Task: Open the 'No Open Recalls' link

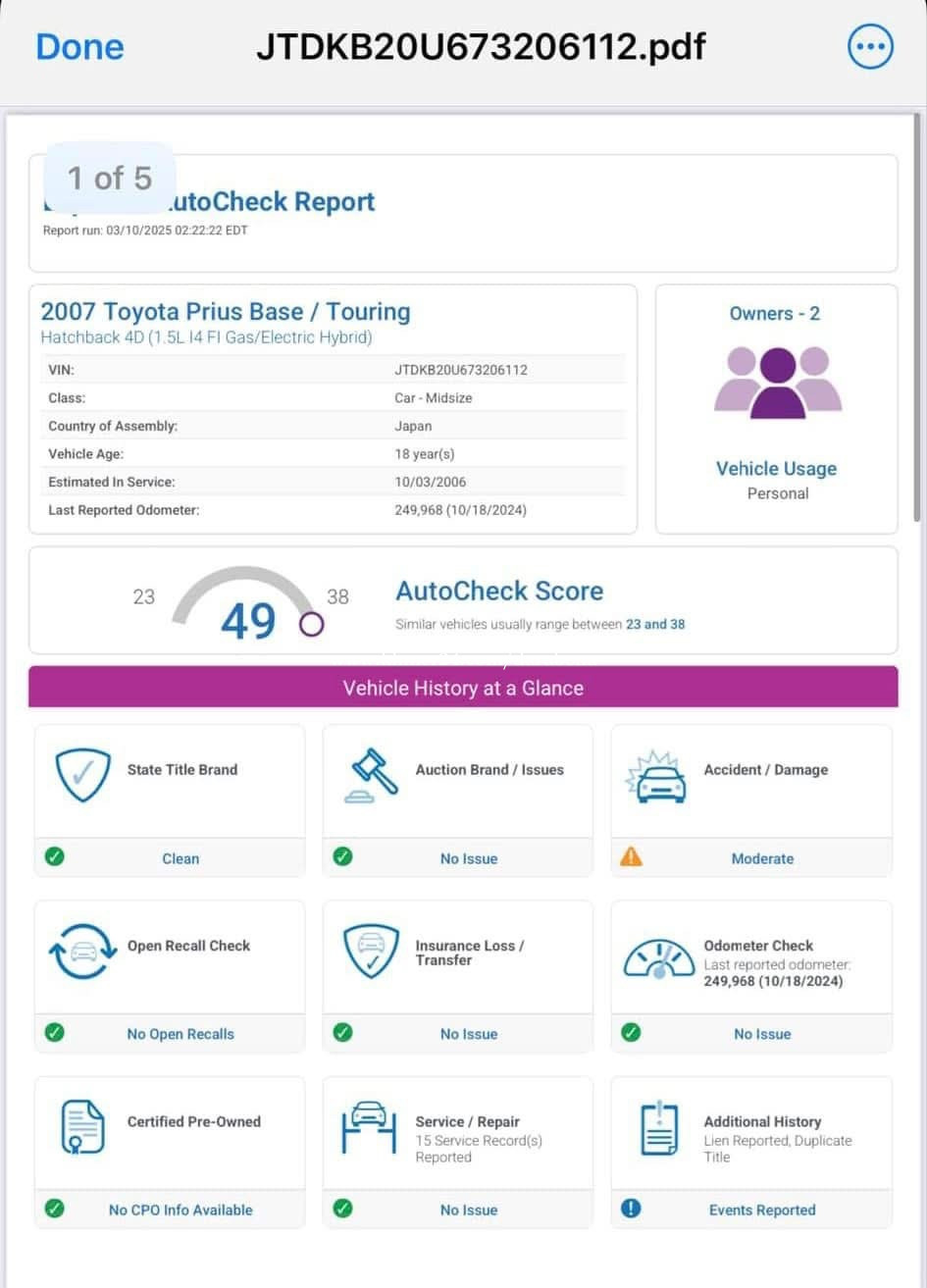Action: (180, 1034)
